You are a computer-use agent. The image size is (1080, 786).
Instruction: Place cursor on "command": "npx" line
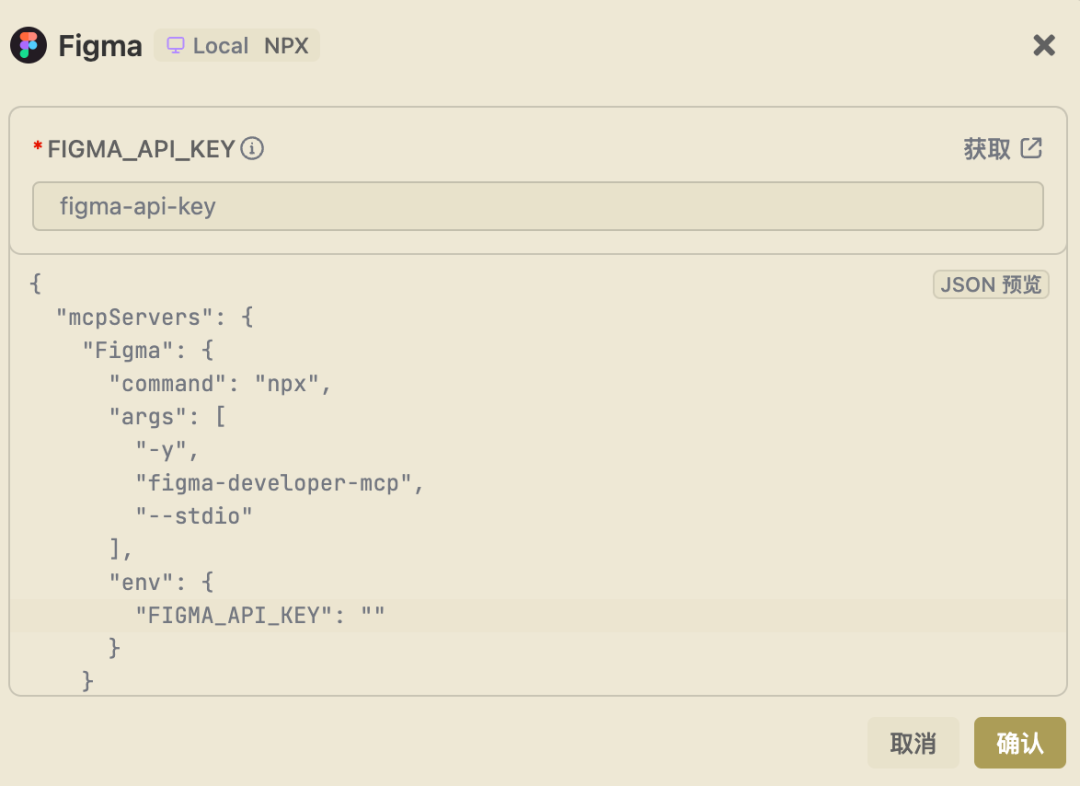(x=220, y=384)
